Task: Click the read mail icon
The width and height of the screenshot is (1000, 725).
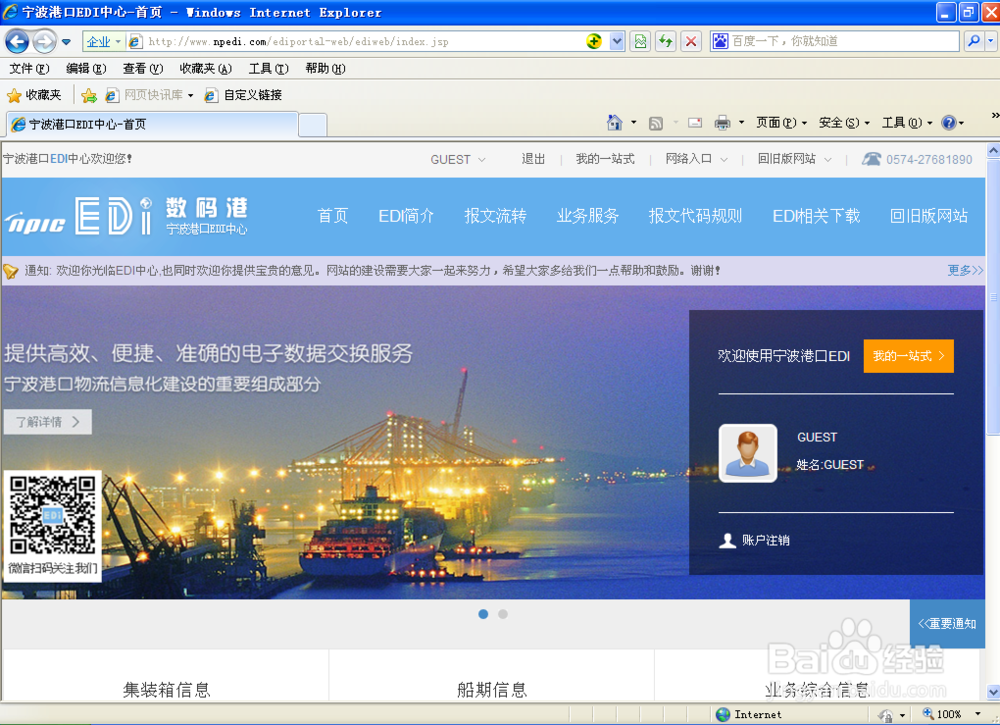Action: point(695,122)
